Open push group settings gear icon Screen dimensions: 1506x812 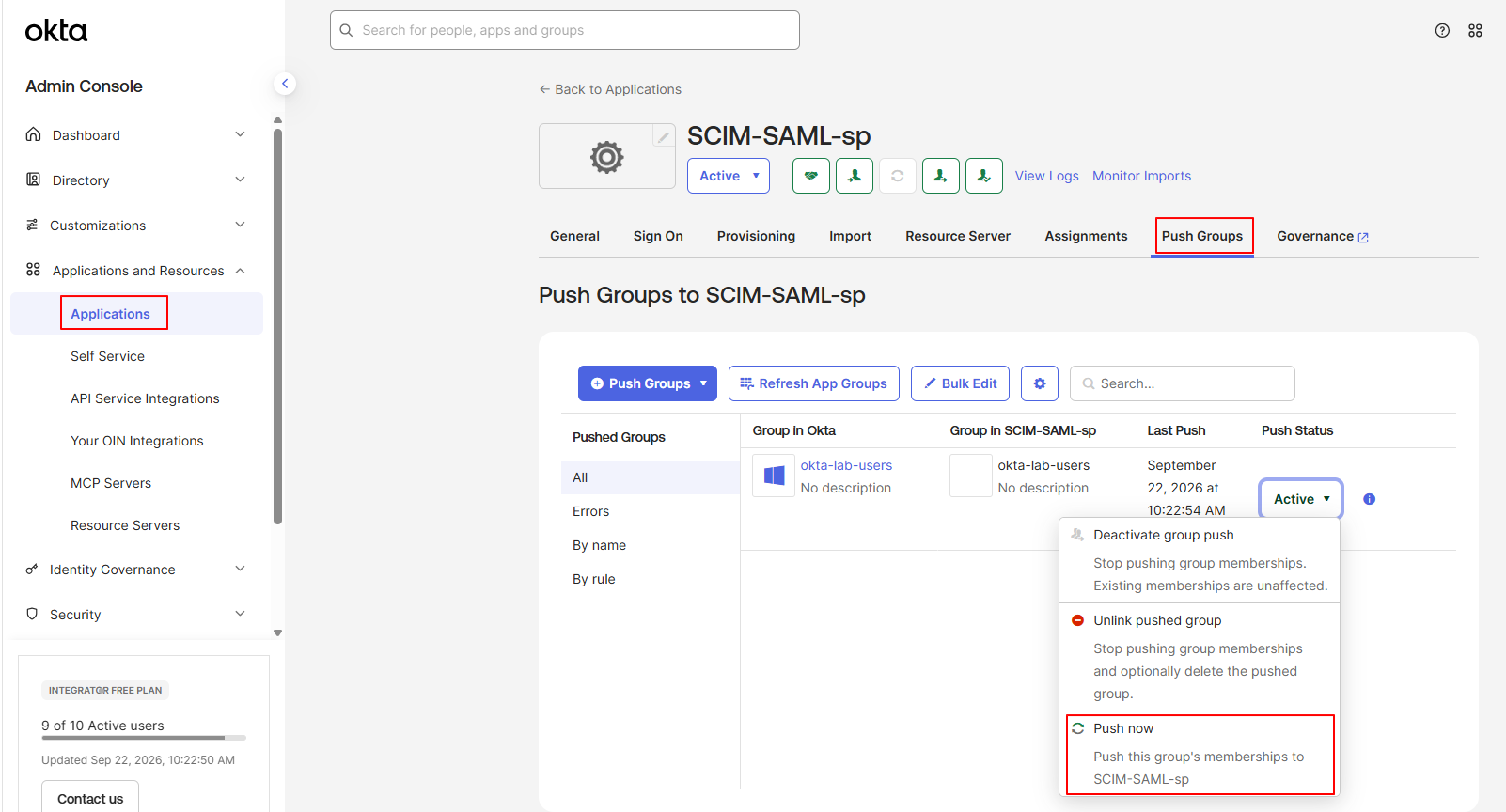tap(1040, 383)
